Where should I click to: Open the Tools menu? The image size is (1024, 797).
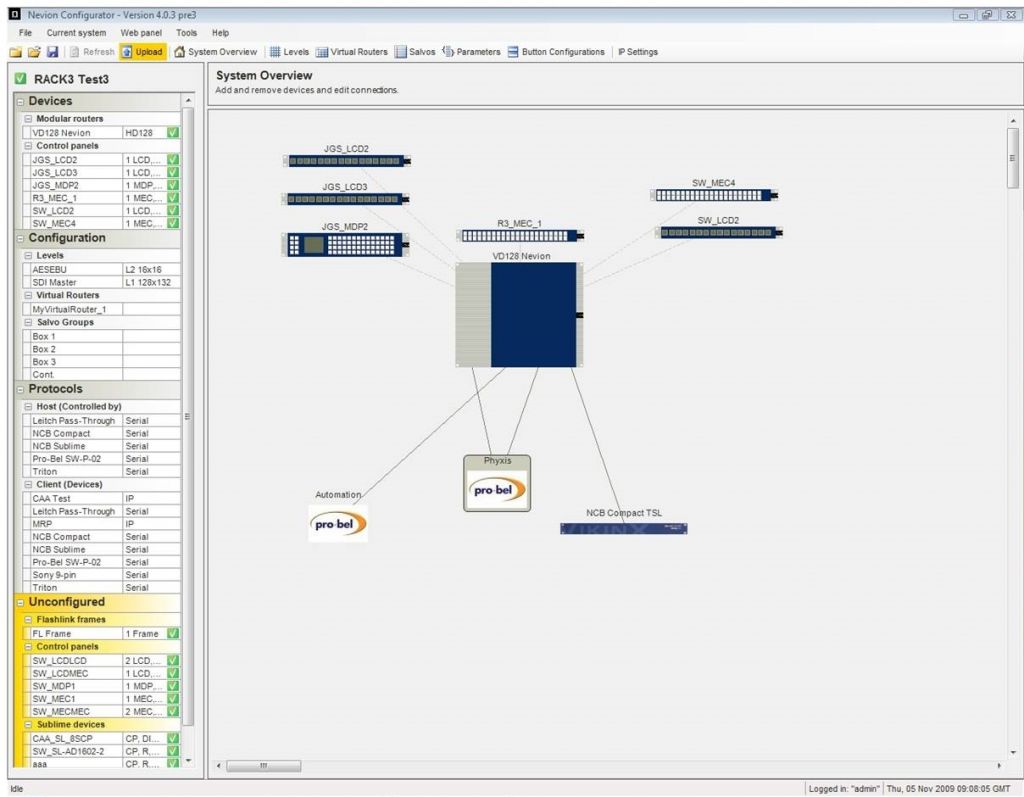click(185, 32)
